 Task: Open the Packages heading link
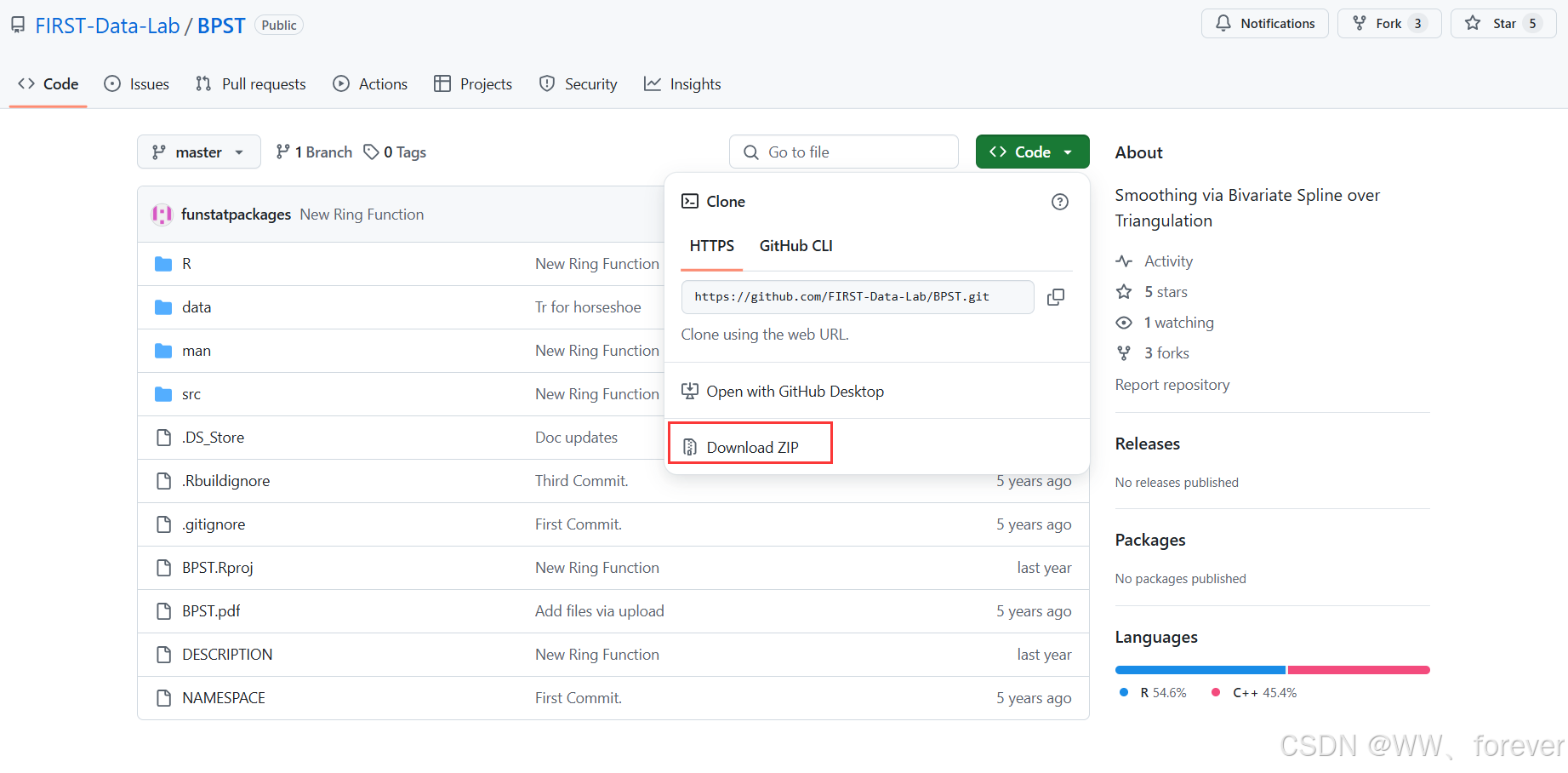[1150, 540]
